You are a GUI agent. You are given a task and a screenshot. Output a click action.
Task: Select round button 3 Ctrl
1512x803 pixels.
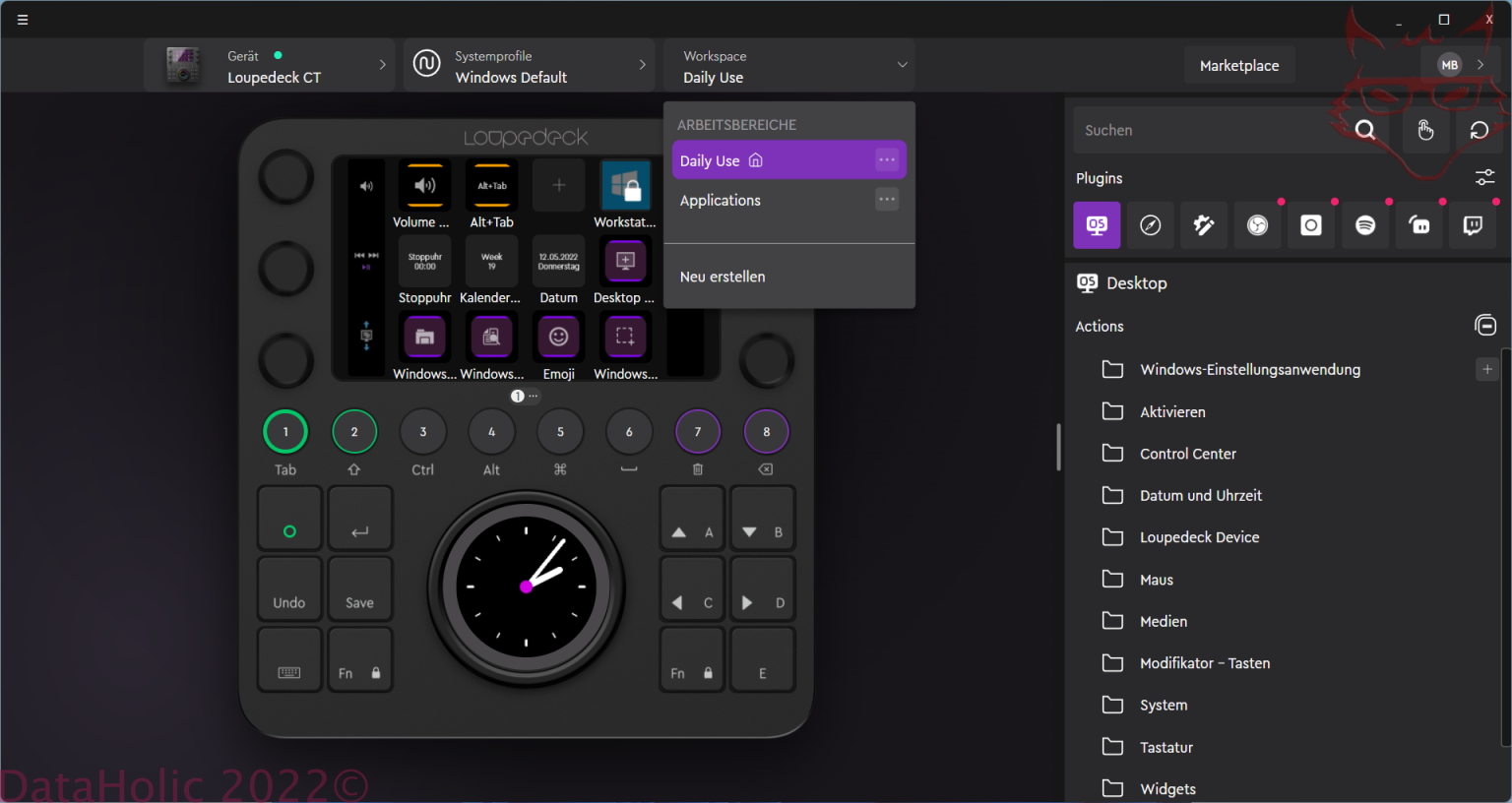[x=423, y=431]
